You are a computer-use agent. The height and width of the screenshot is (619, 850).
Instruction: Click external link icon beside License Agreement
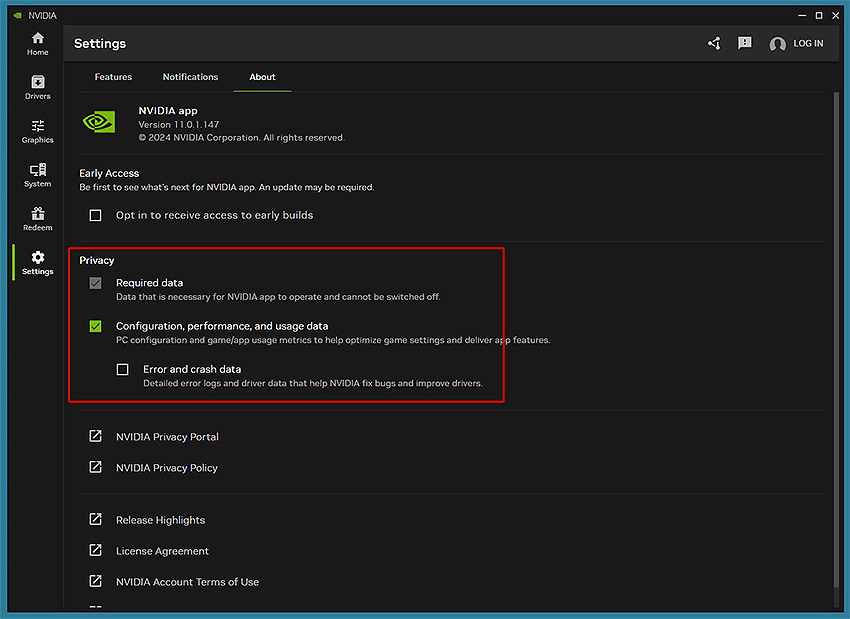click(95, 550)
